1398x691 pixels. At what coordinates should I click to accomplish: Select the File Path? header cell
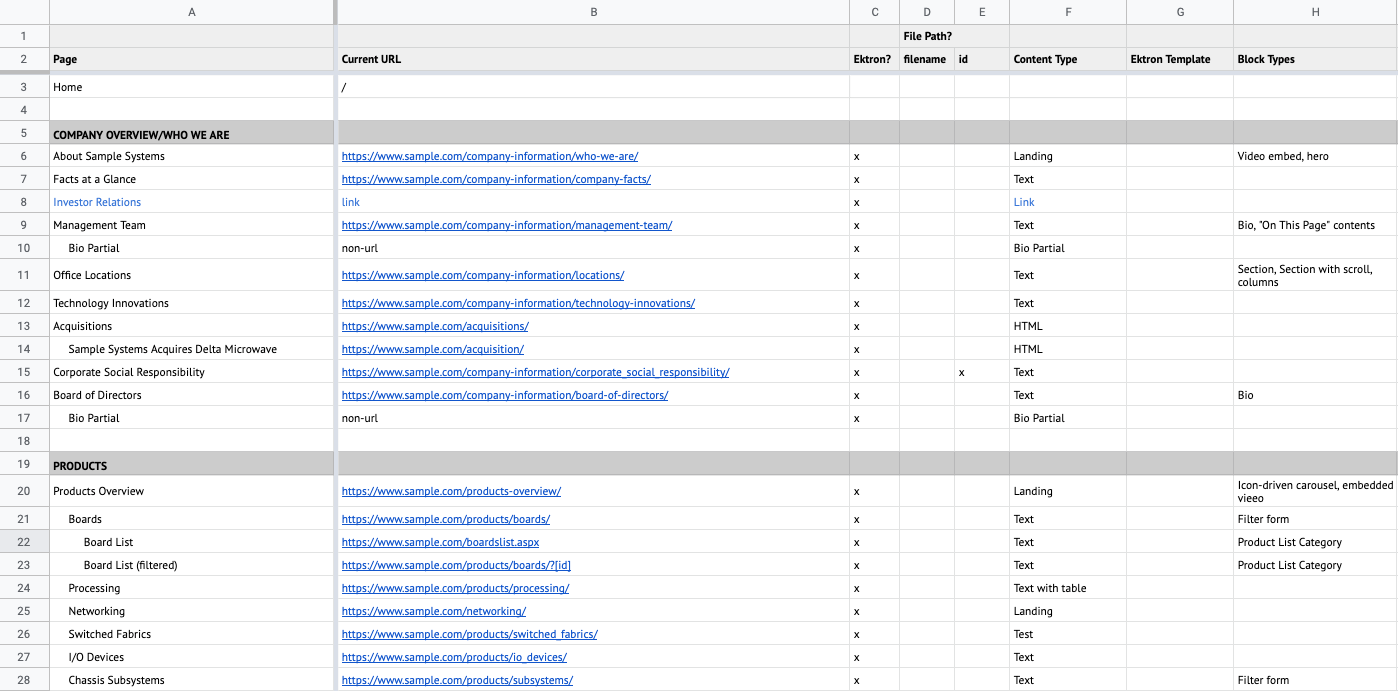pyautogui.click(x=927, y=36)
